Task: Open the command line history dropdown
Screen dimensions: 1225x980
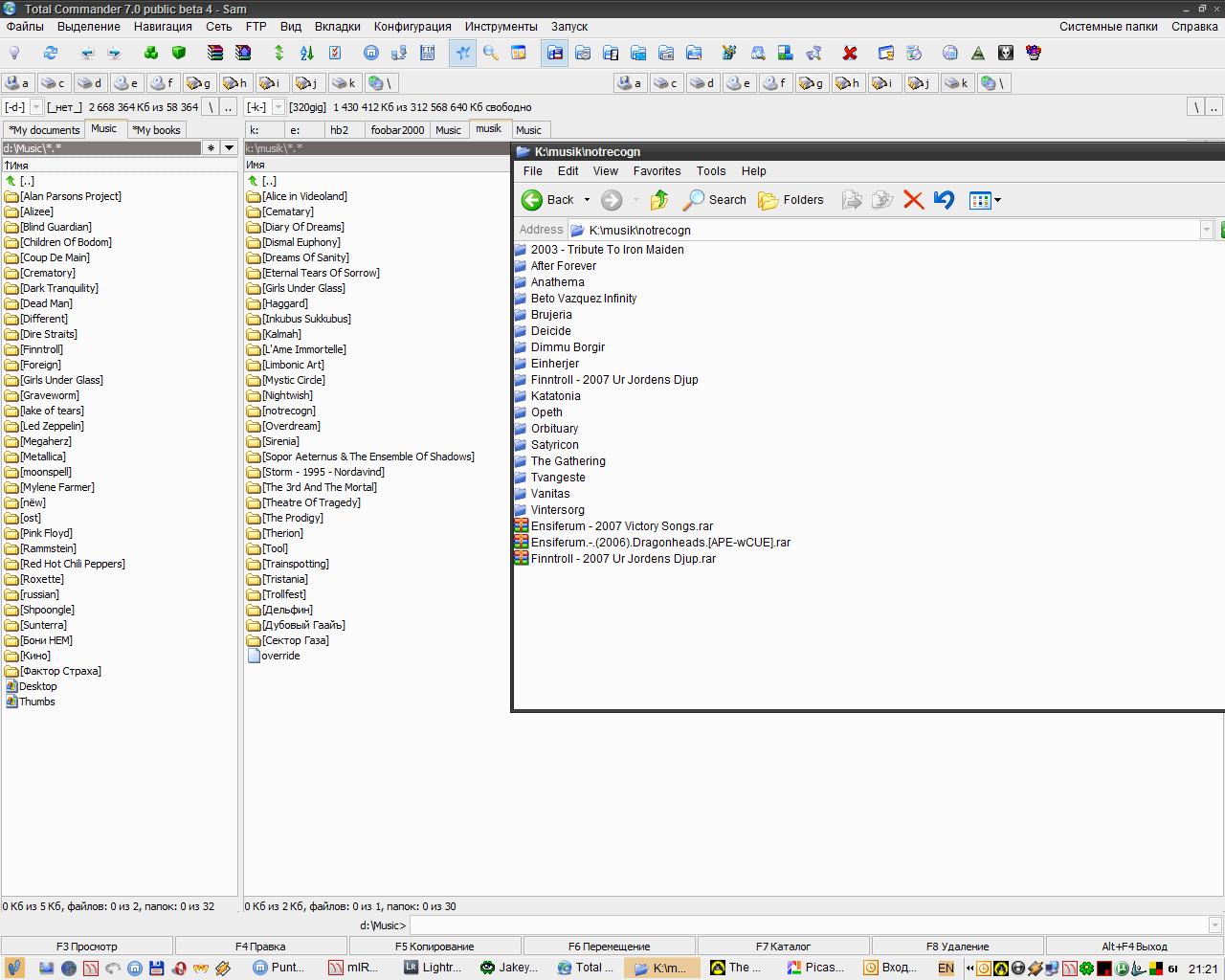Action: (1215, 924)
